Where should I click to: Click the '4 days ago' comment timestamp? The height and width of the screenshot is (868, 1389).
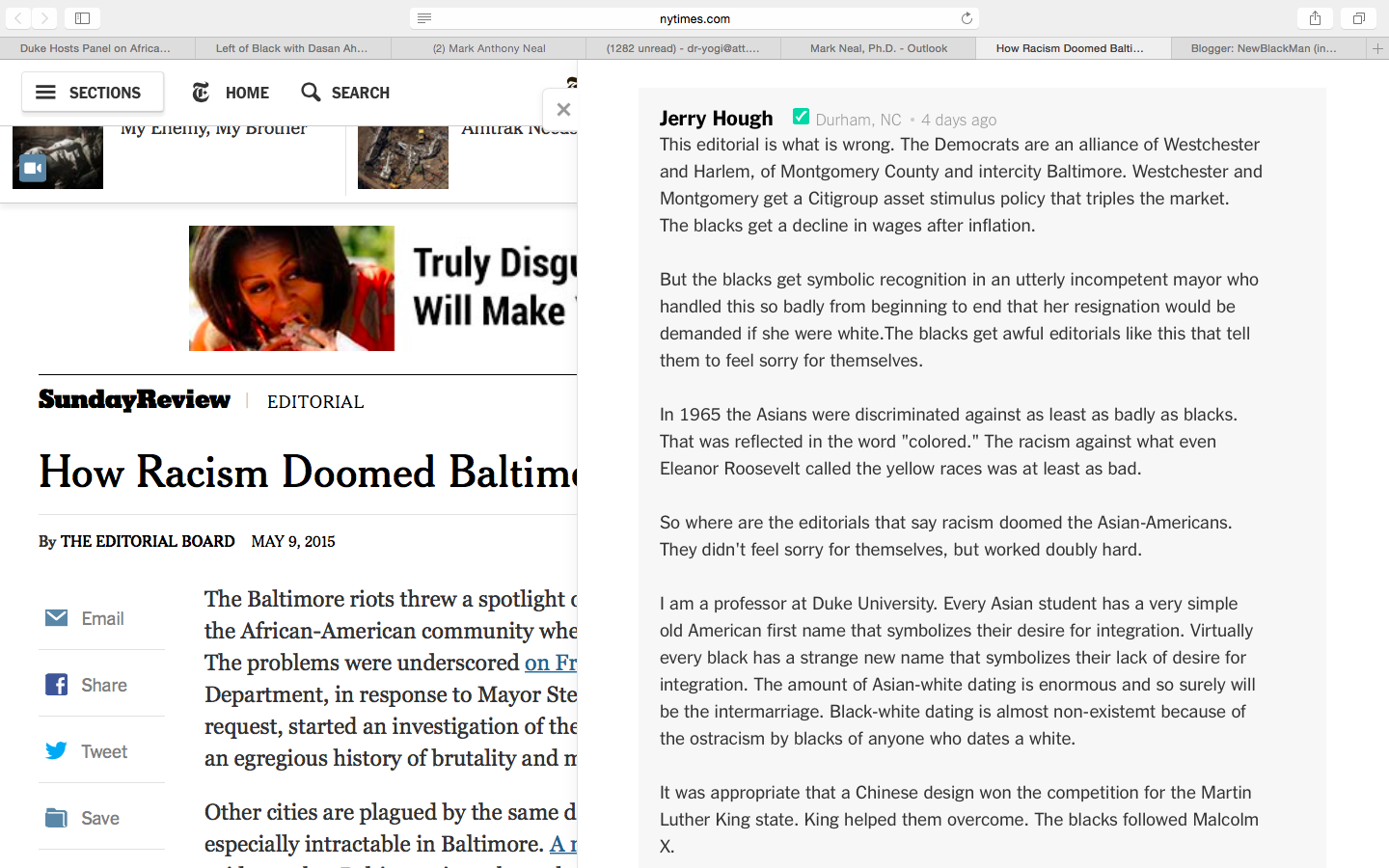pos(959,120)
